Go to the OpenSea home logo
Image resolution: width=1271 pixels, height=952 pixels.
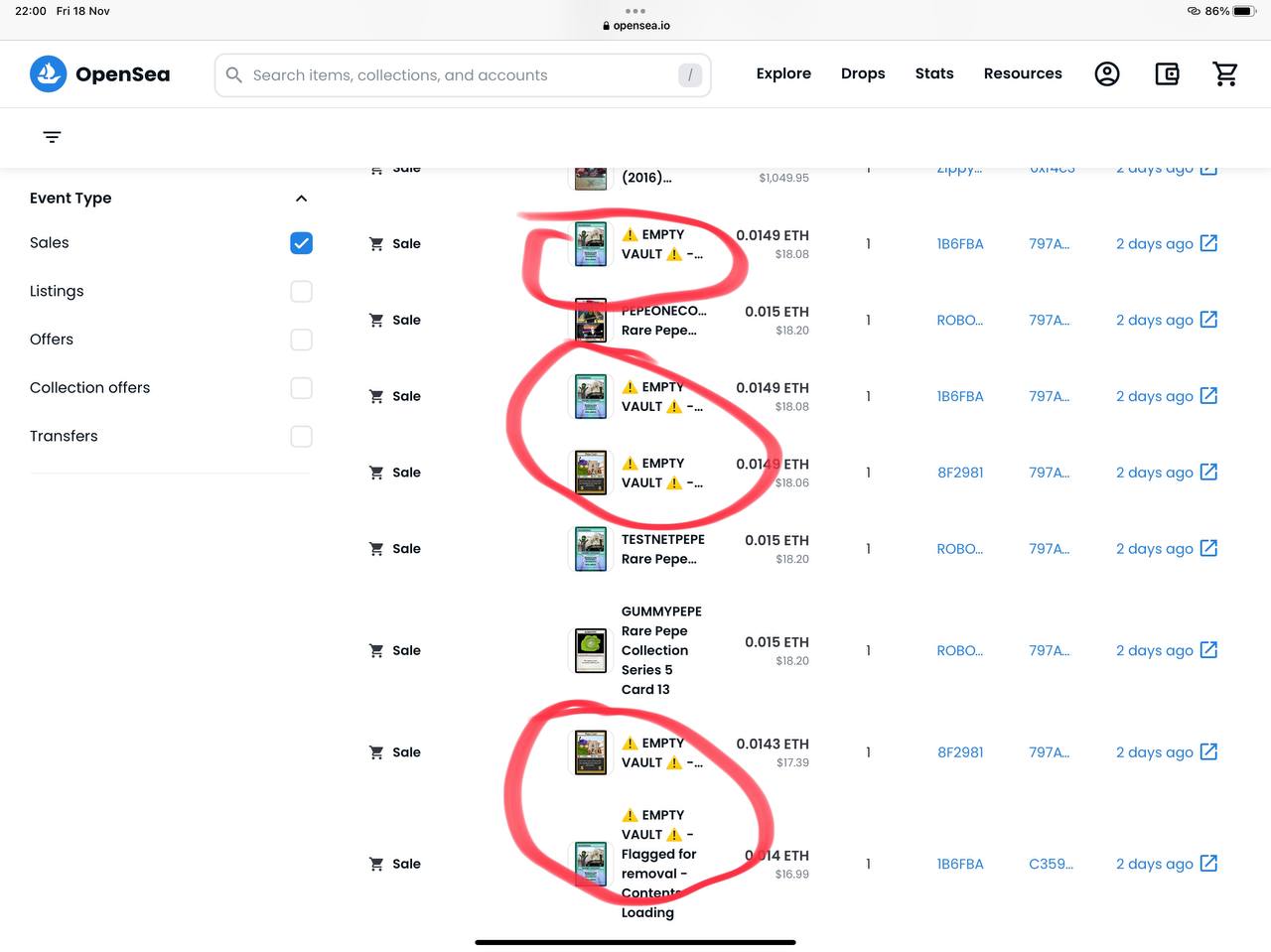coord(99,74)
